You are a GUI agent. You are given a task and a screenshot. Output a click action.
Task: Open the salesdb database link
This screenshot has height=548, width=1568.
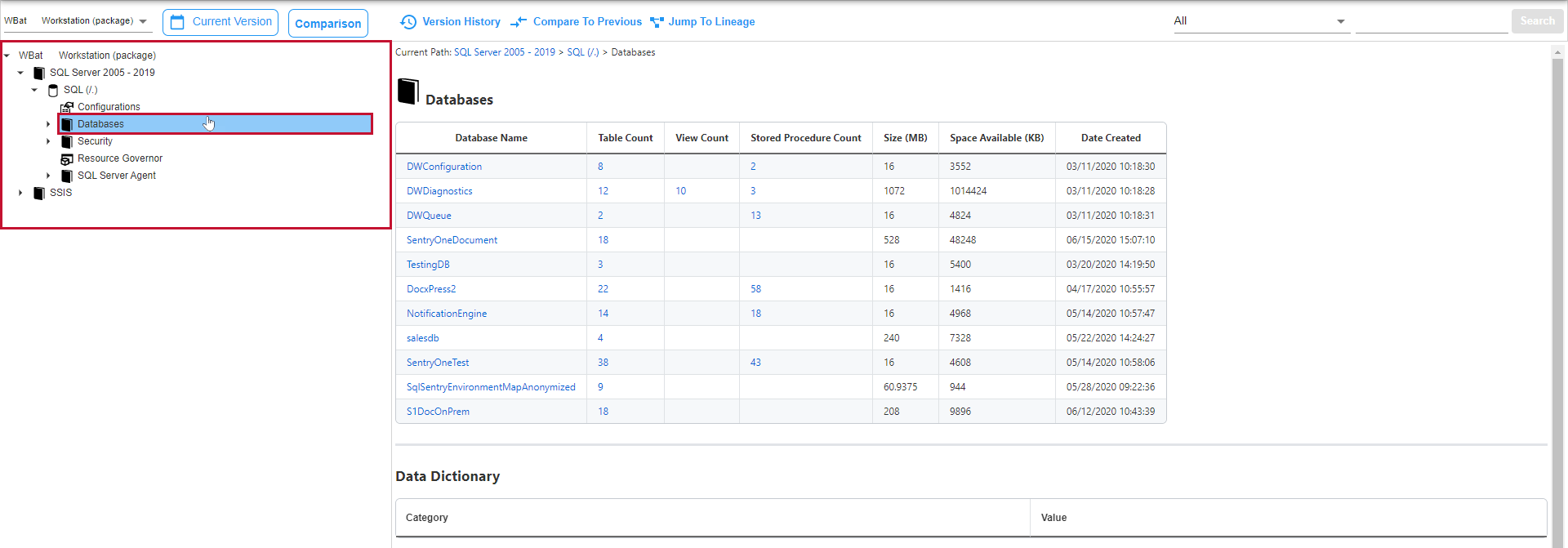423,338
